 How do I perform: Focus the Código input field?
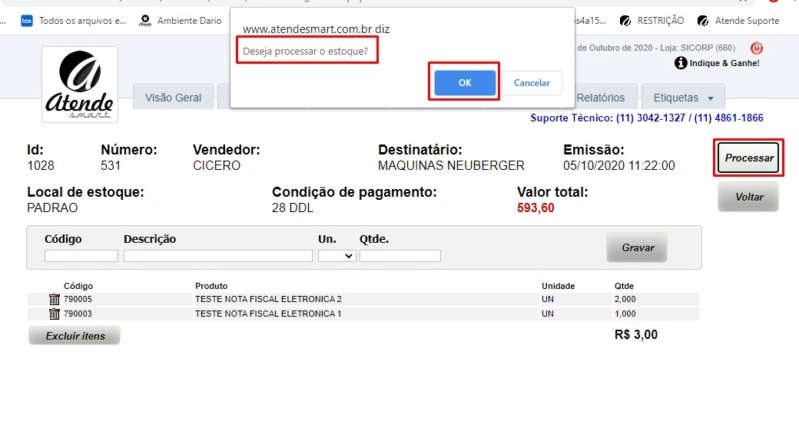(x=81, y=256)
